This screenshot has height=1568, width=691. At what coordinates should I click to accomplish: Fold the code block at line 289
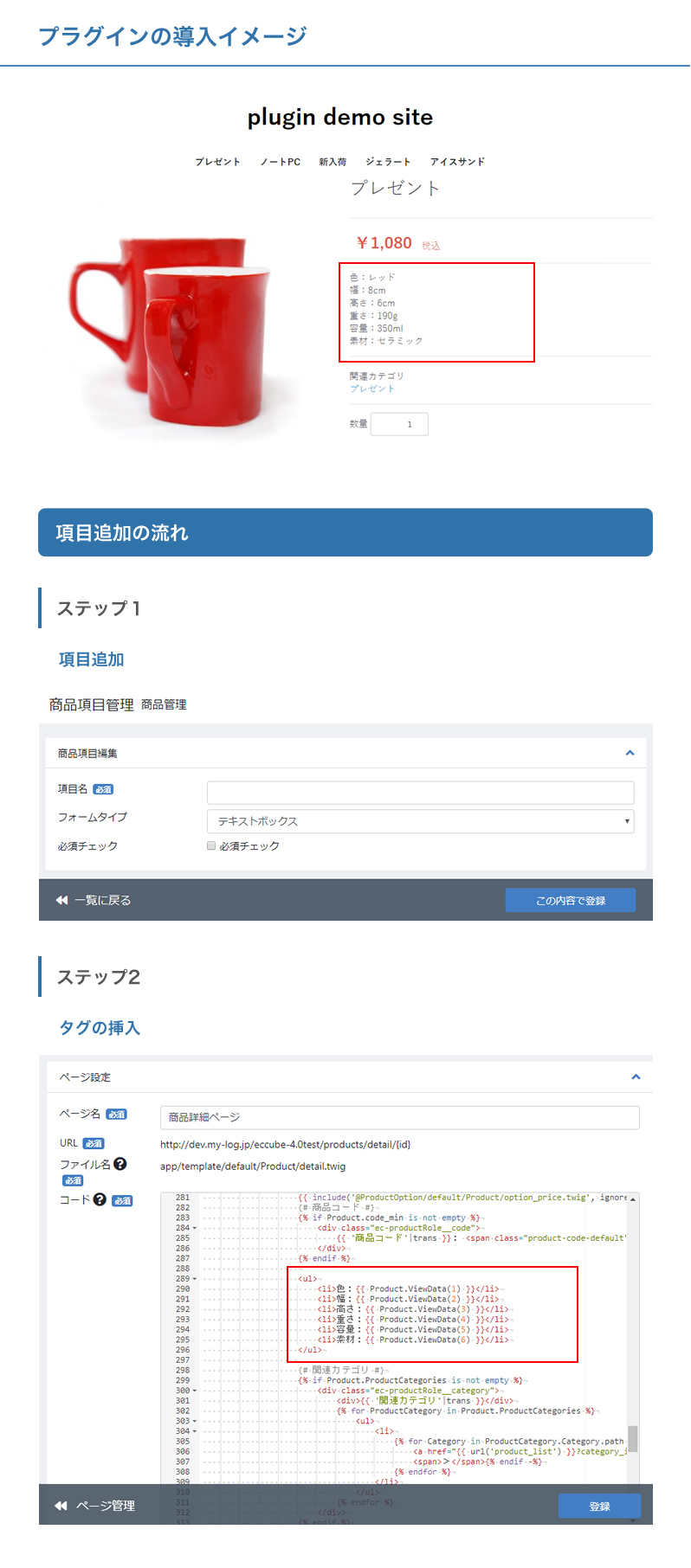tap(195, 1279)
